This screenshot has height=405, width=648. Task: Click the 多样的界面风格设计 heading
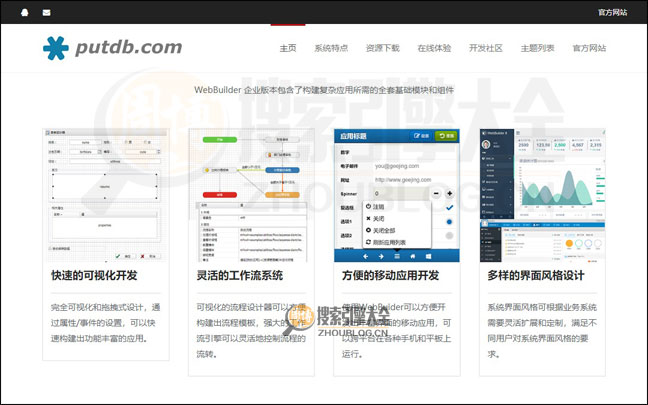[536, 275]
